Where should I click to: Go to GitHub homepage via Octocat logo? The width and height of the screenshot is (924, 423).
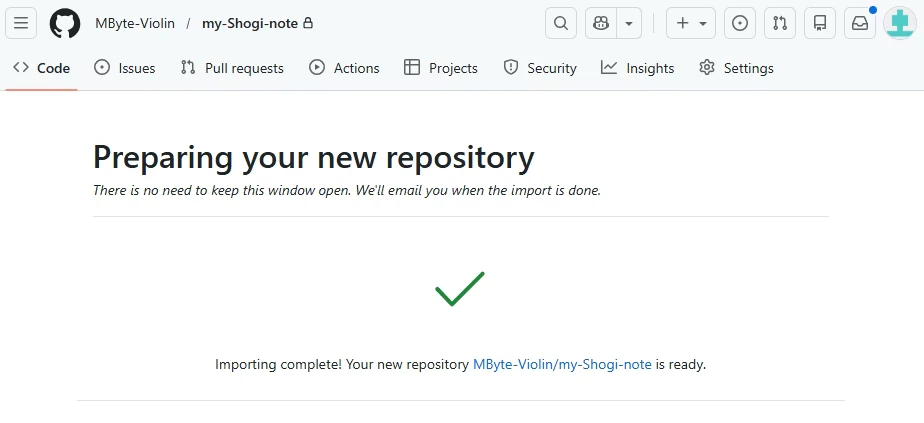pos(65,24)
